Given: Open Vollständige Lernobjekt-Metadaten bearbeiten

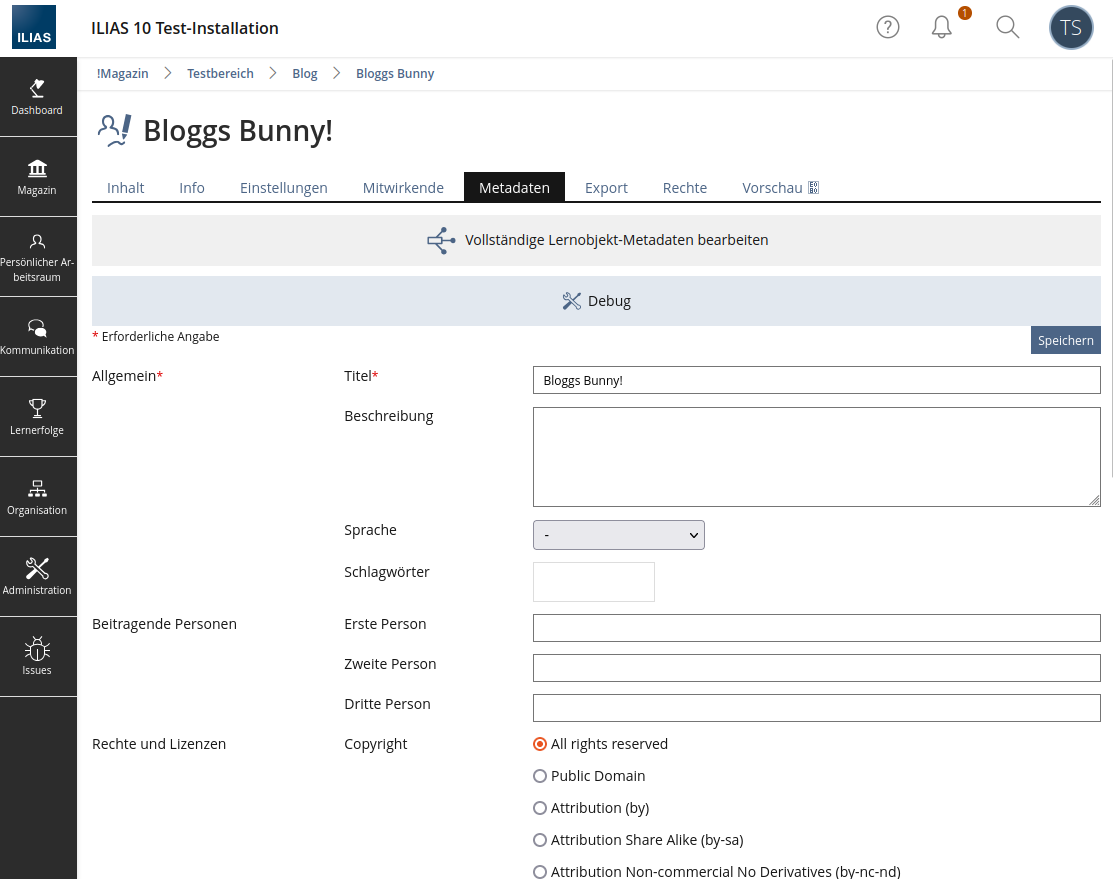Looking at the screenshot, I should tap(597, 241).
